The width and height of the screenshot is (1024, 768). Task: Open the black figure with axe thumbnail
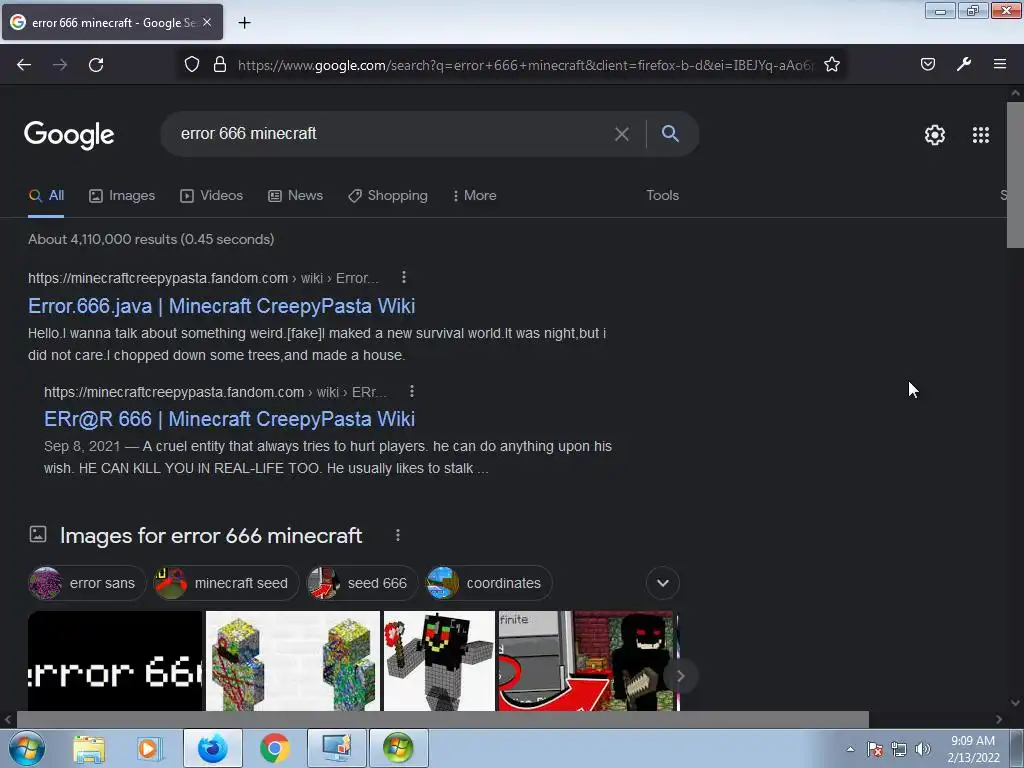click(440, 660)
